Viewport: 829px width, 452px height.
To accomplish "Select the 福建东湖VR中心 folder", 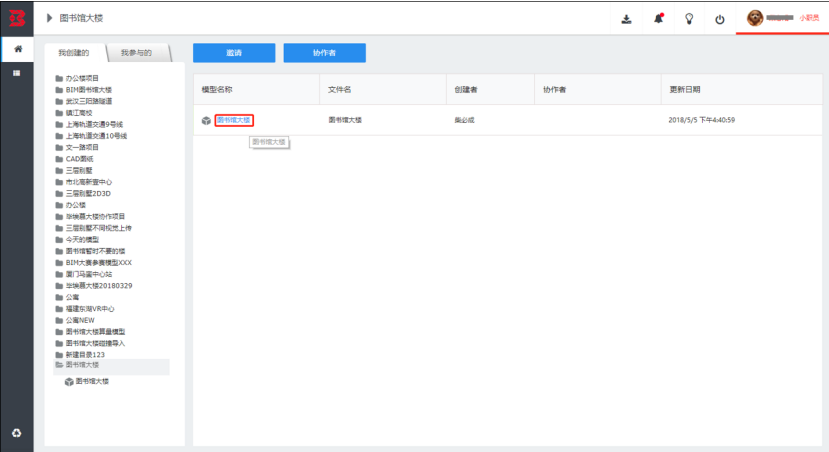I will coord(90,309).
